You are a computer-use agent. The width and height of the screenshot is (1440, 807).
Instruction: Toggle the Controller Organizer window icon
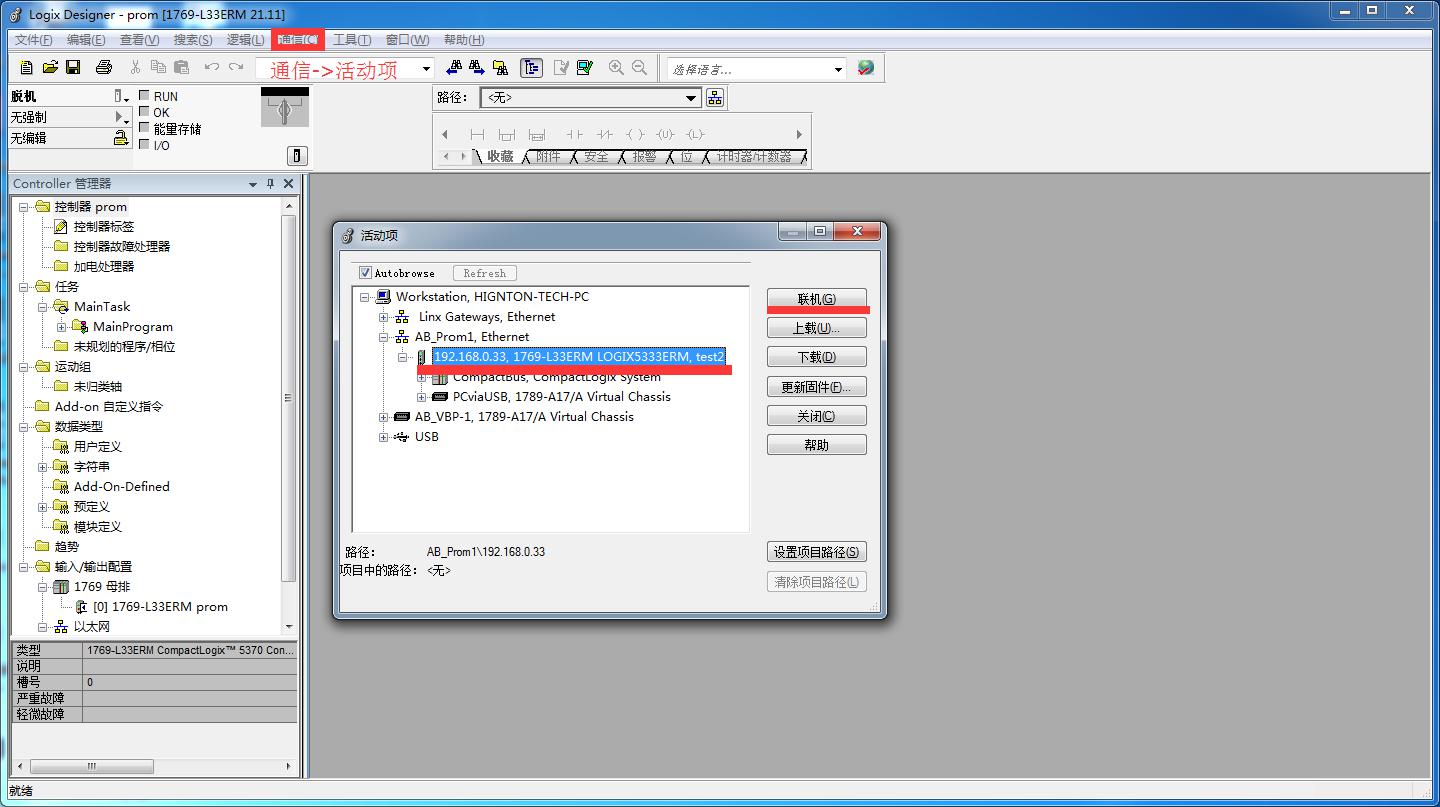pos(531,67)
